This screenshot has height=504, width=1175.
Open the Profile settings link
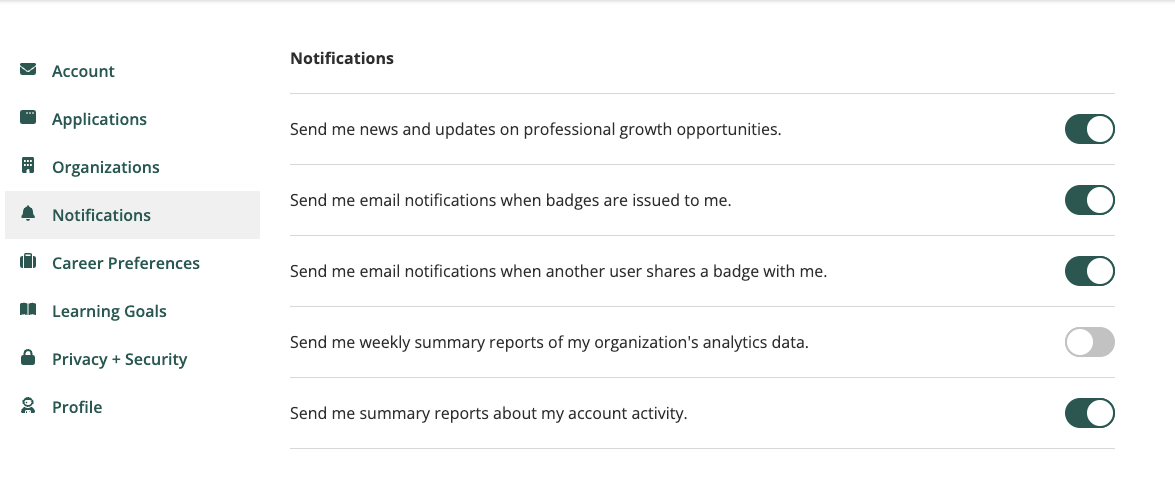tap(77, 407)
